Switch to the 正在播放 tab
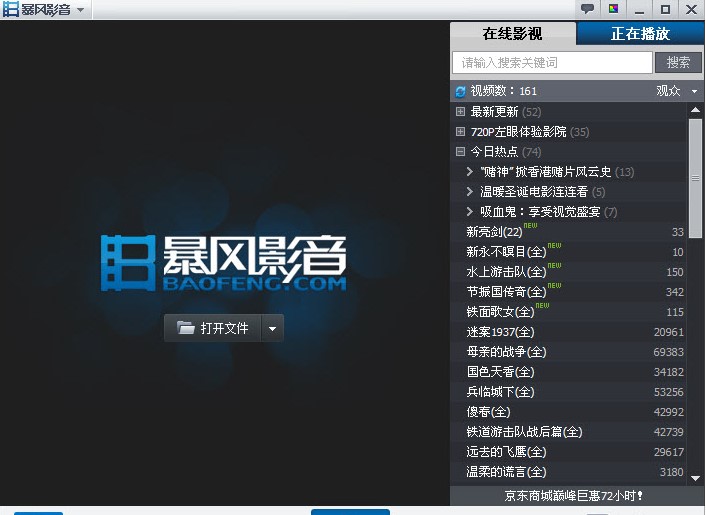706x515 pixels. pos(640,34)
